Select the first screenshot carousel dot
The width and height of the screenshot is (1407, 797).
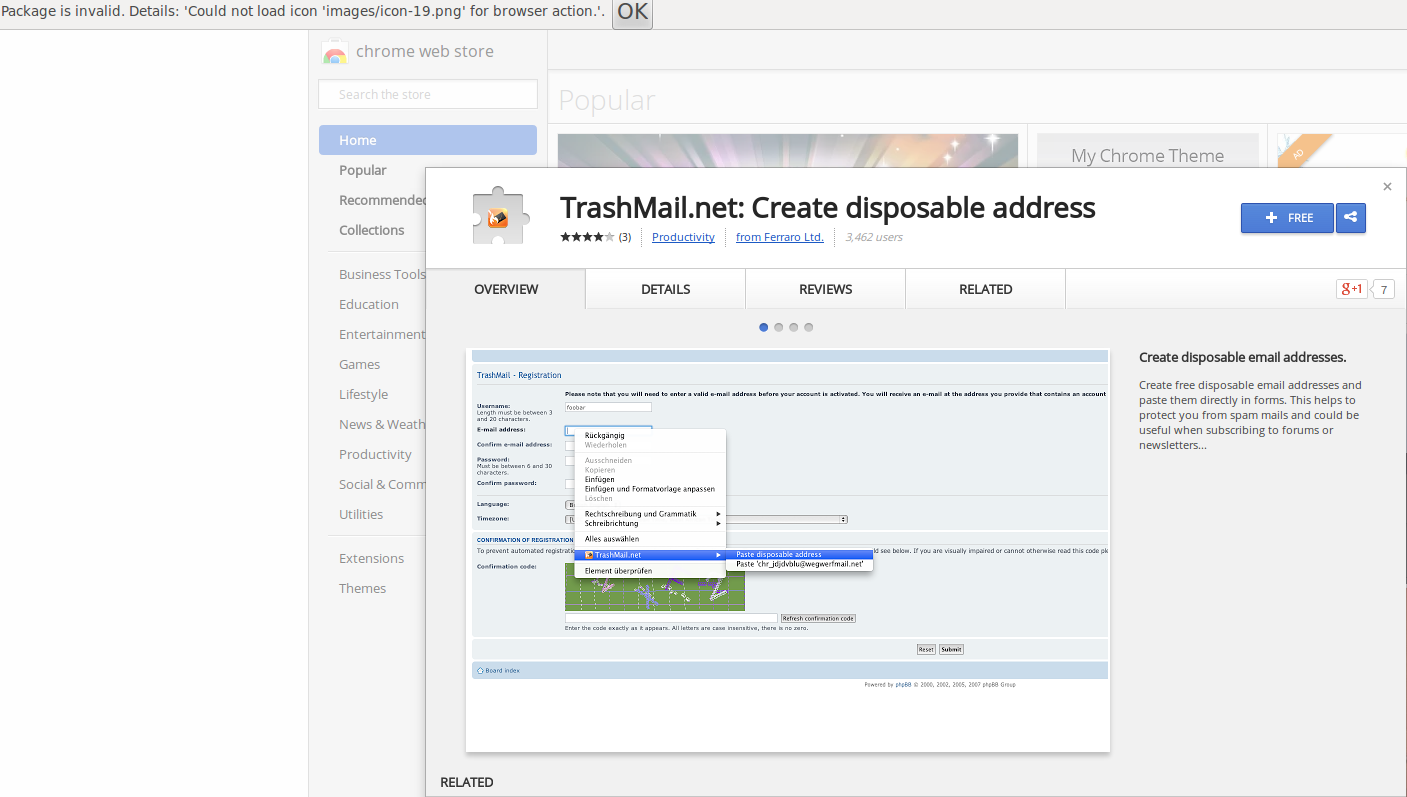[764, 327]
